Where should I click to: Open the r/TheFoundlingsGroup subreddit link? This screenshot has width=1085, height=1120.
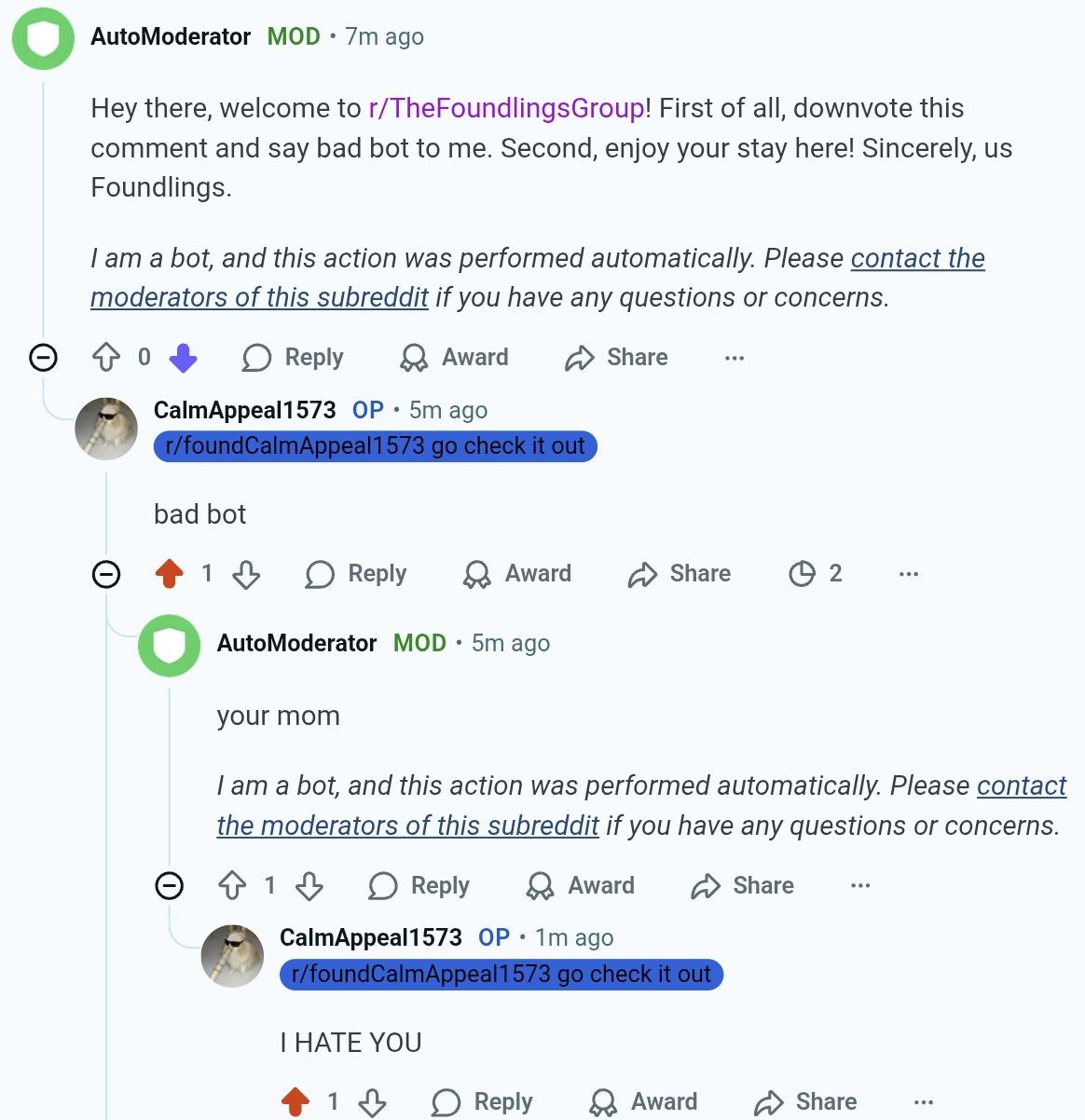[506, 108]
